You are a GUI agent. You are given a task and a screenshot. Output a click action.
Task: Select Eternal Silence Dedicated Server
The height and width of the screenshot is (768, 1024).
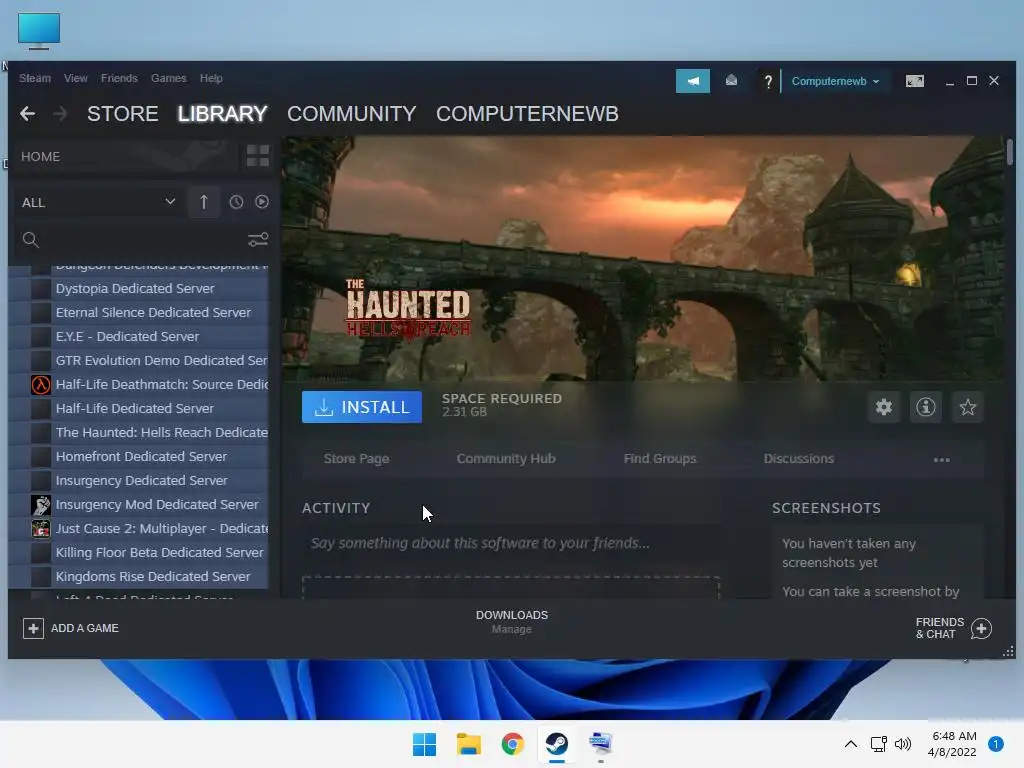[138, 313]
